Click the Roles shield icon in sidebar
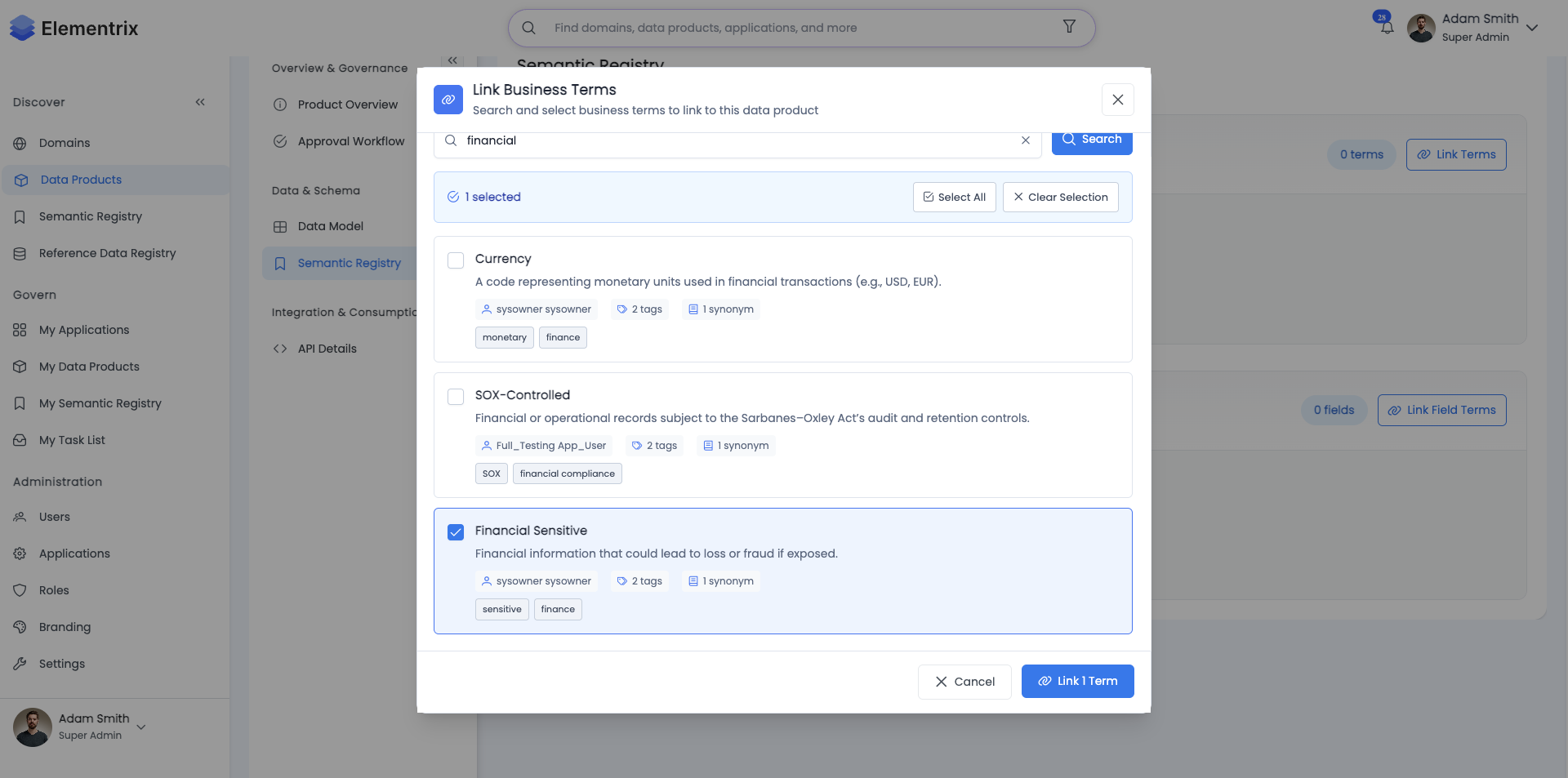Image resolution: width=1568 pixels, height=778 pixels. (20, 590)
